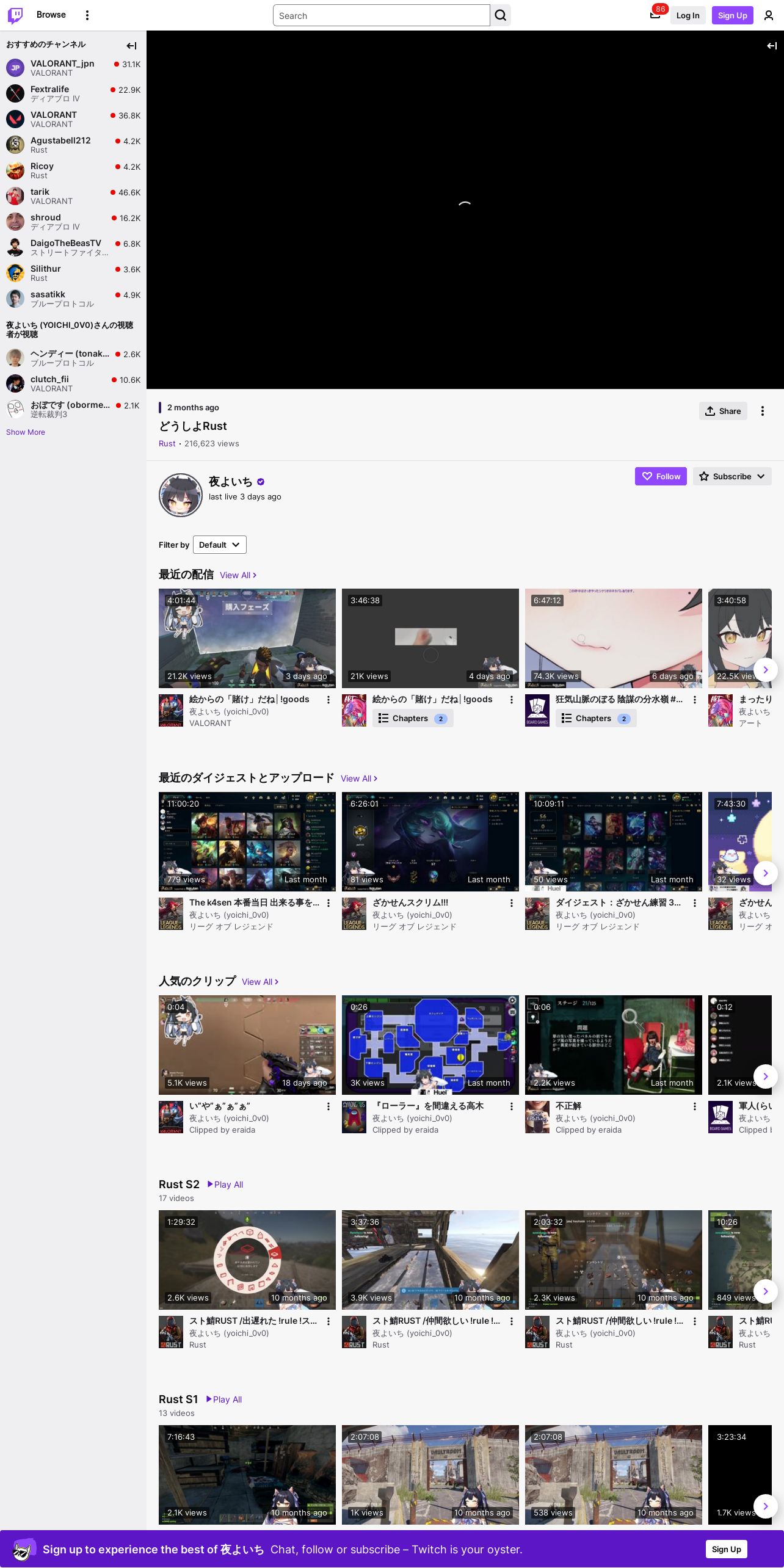Expand Chapters for 狂気山脈 video
784x1568 pixels.
tap(596, 719)
